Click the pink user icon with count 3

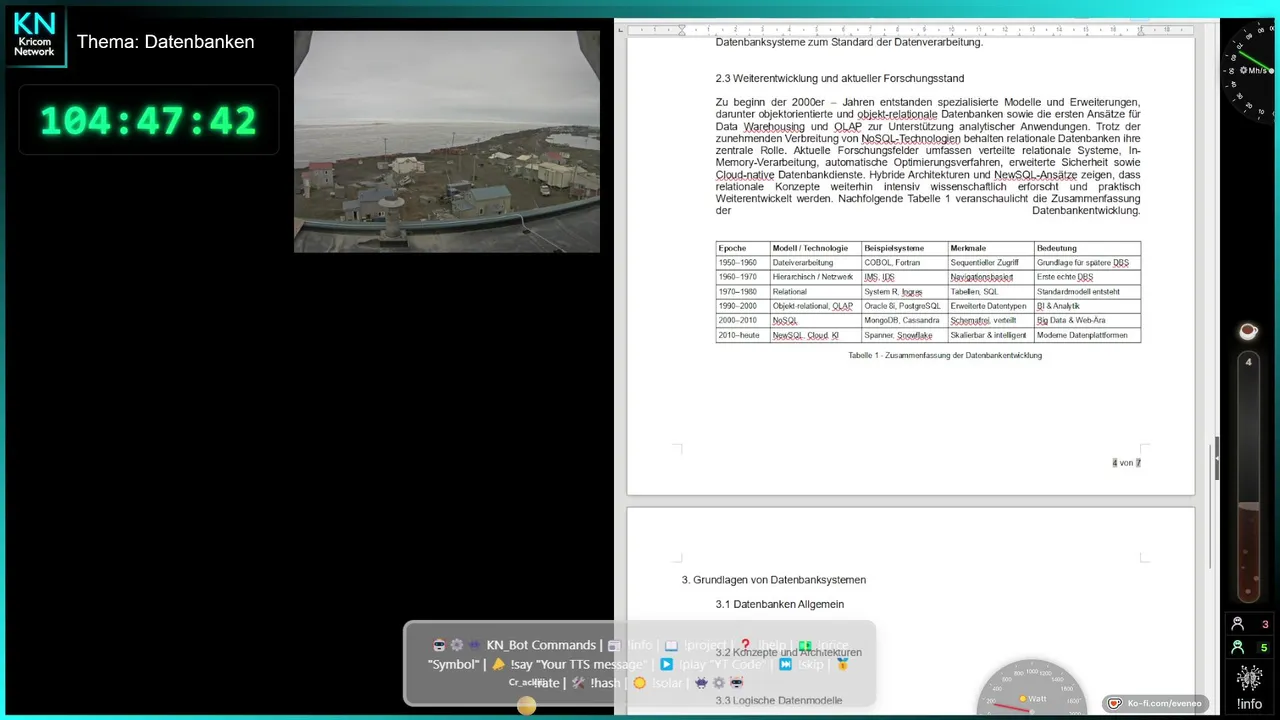[1238, 624]
